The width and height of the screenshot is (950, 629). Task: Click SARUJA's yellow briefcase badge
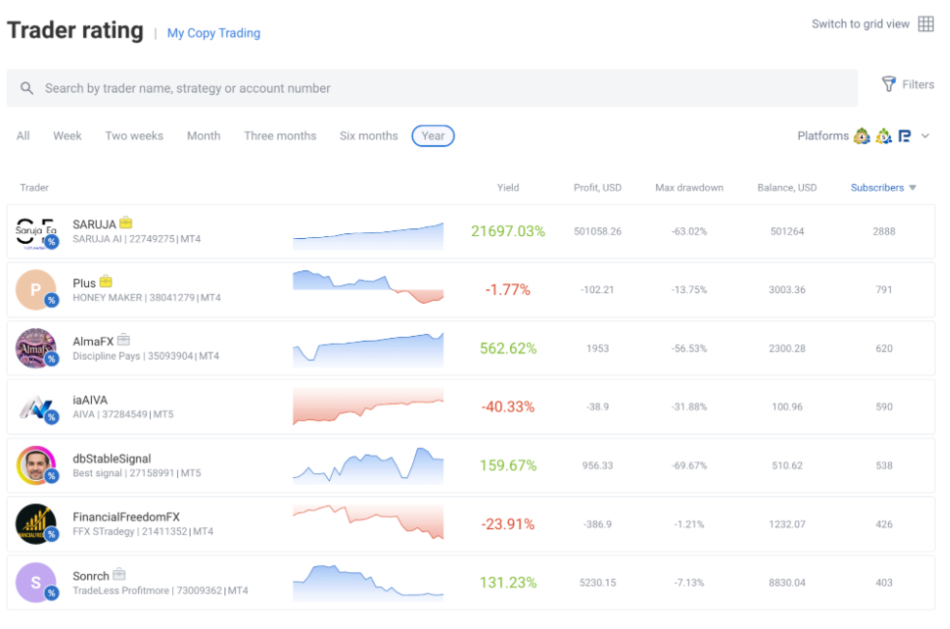[126, 222]
